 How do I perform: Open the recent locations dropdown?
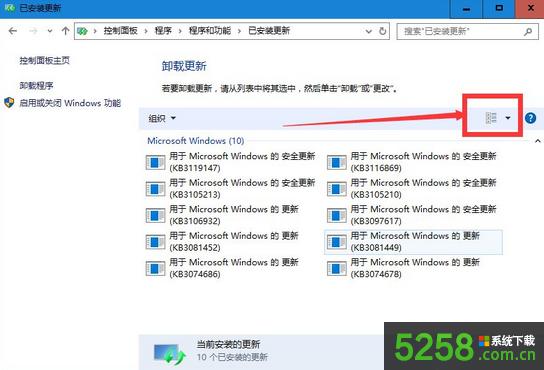(x=50, y=31)
